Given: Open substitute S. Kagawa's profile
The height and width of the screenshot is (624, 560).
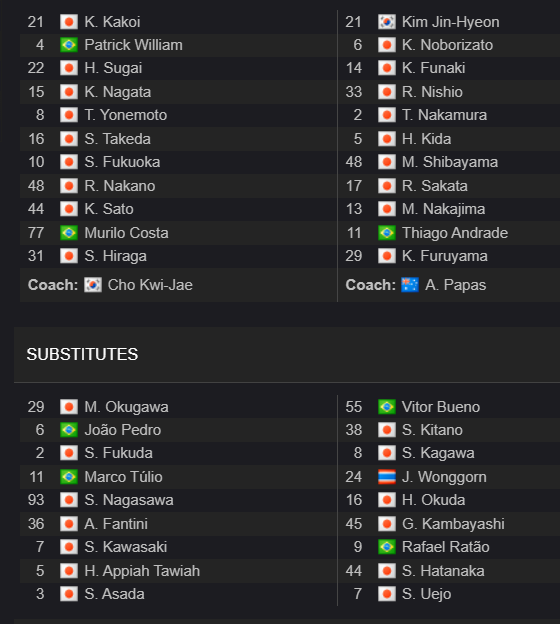Looking at the screenshot, I should coord(438,453).
